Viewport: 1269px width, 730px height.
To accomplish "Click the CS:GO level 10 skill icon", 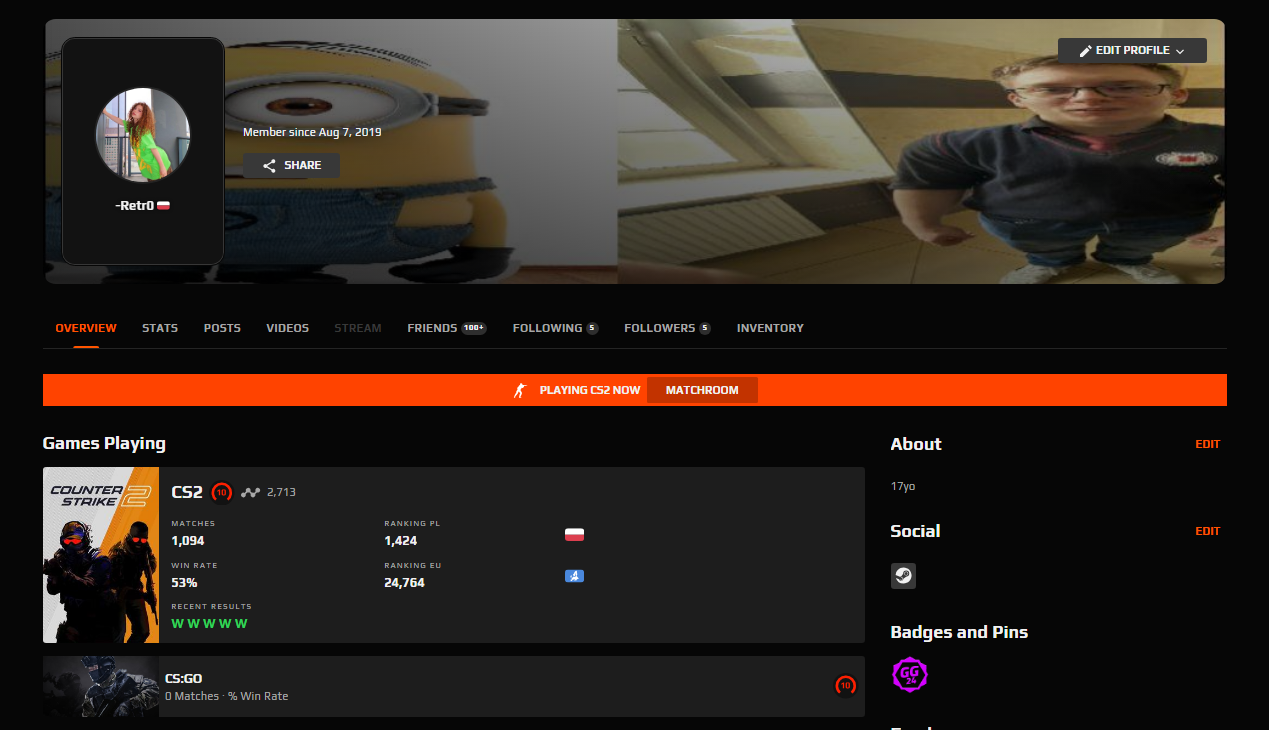I will pos(846,686).
